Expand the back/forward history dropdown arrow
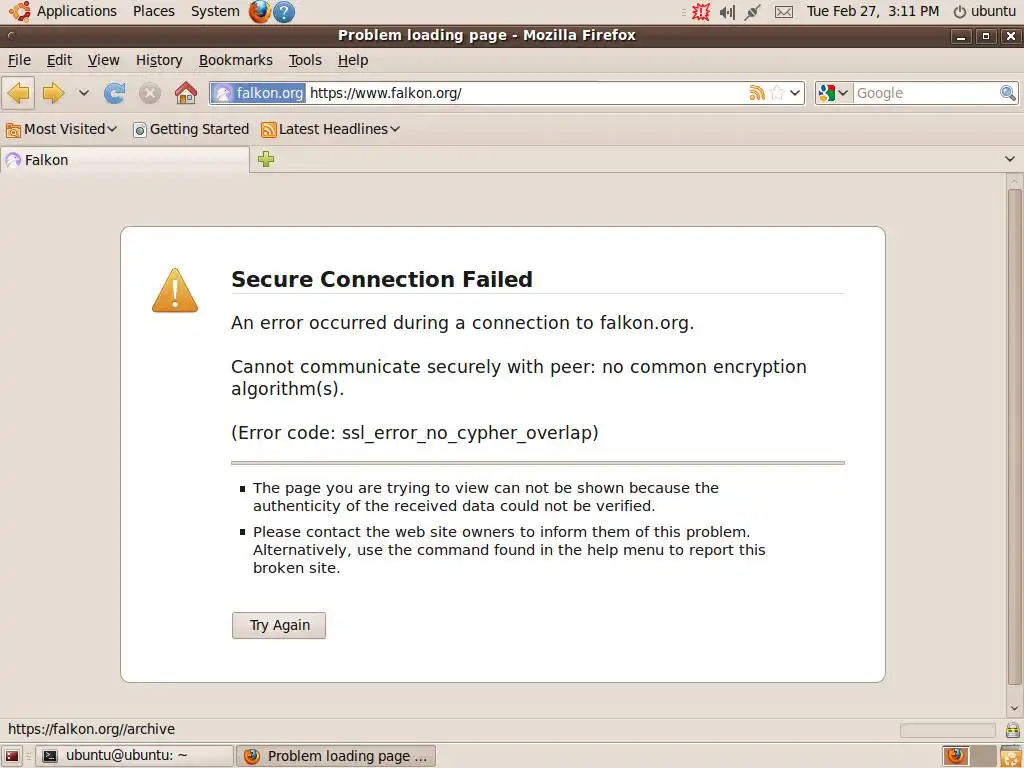The height and width of the screenshot is (768, 1024). pos(84,93)
